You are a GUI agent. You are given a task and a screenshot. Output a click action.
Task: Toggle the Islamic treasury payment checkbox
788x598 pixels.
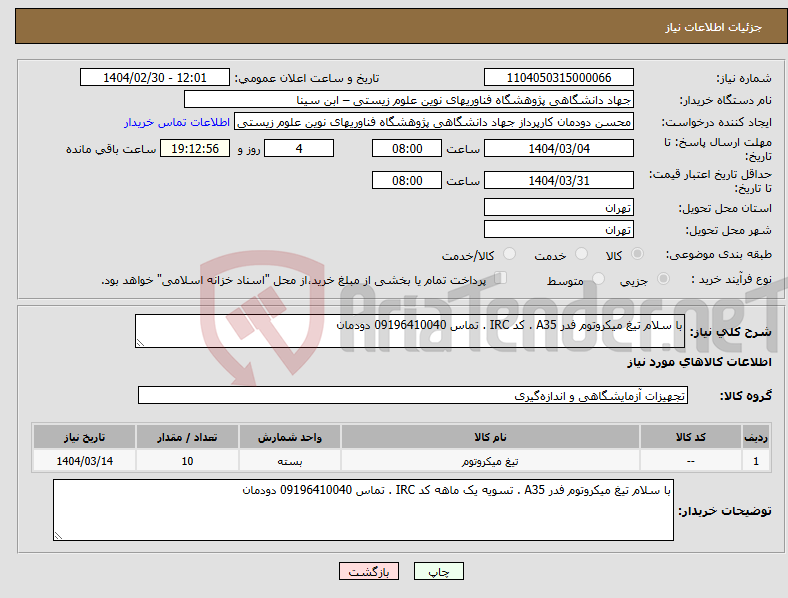(501, 278)
